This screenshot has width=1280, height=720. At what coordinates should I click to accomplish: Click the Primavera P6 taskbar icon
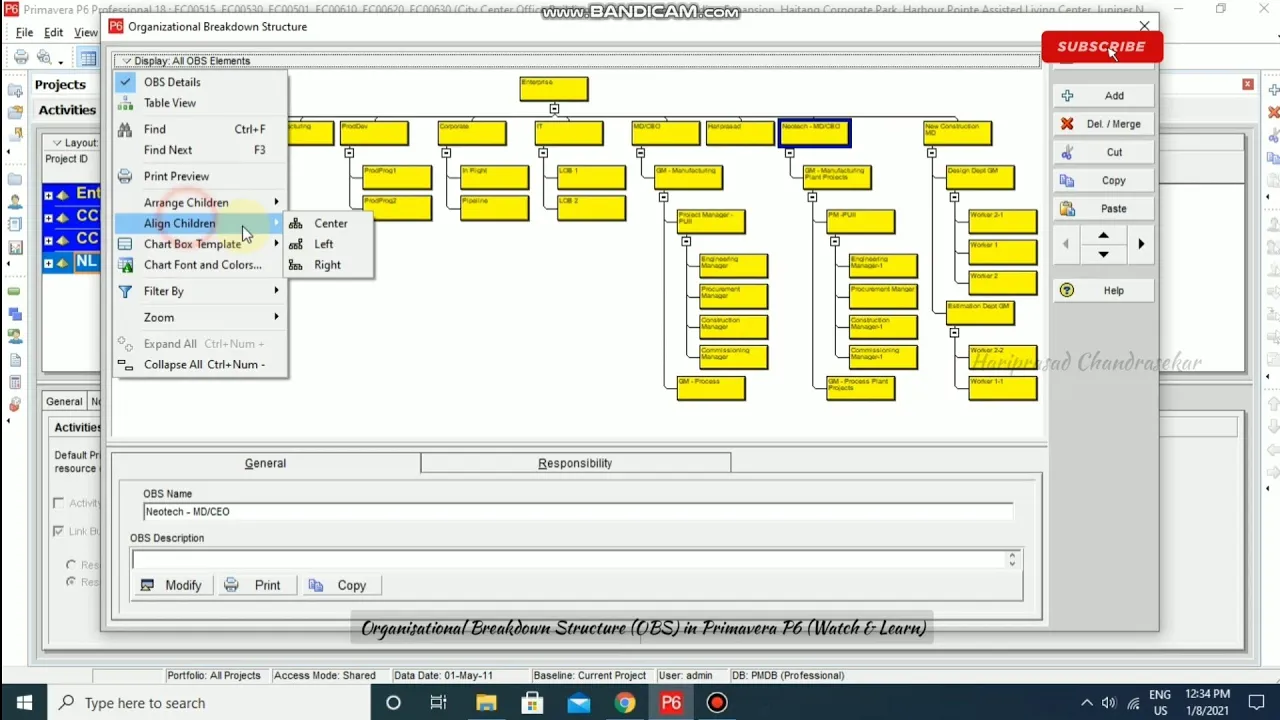671,703
